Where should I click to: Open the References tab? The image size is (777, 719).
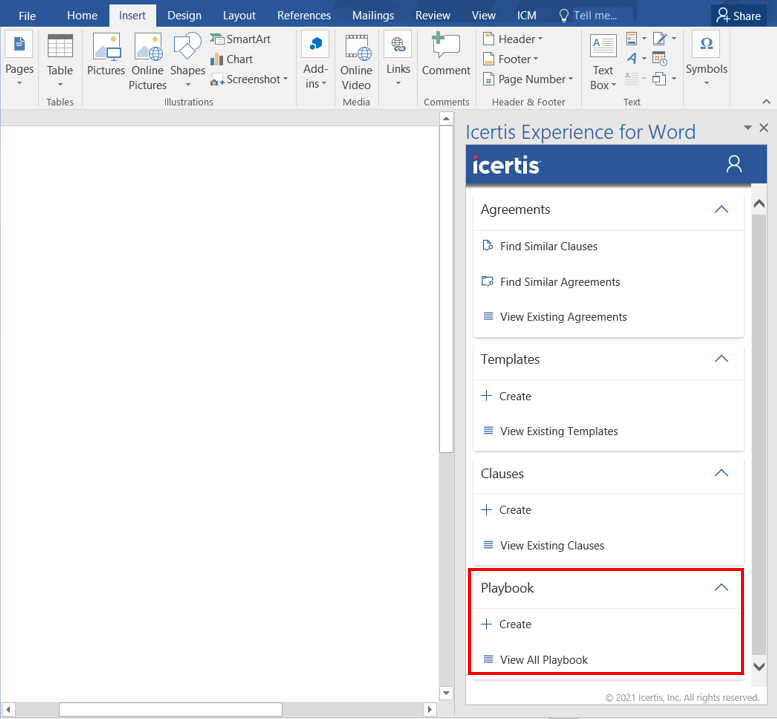pyautogui.click(x=303, y=15)
